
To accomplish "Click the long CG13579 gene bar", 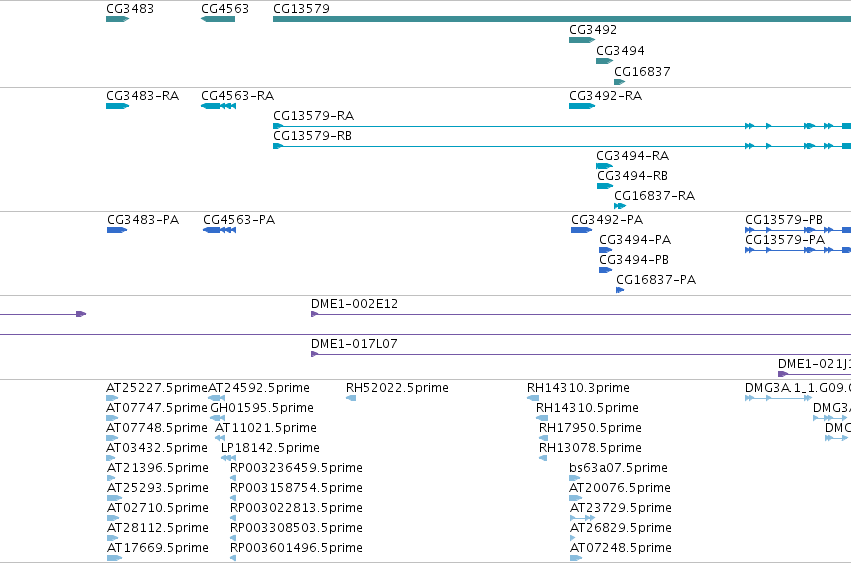I will [x=562, y=19].
